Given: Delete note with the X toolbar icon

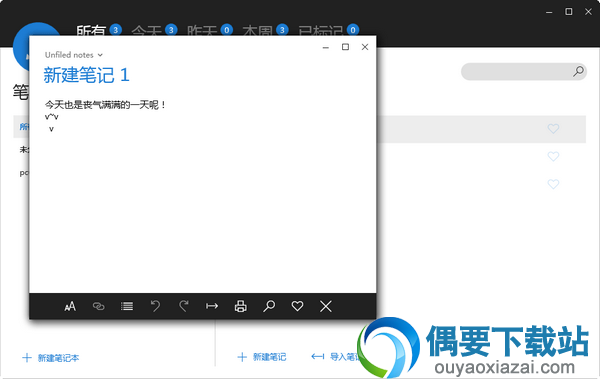Looking at the screenshot, I should 326,306.
